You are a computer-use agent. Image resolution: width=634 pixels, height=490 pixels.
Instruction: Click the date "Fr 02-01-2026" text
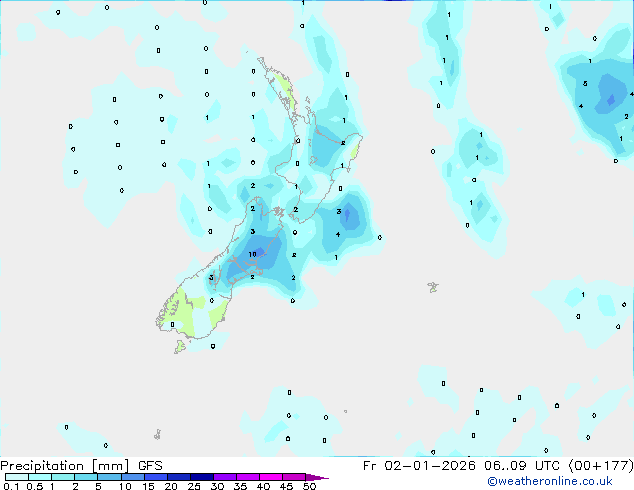tap(419, 466)
